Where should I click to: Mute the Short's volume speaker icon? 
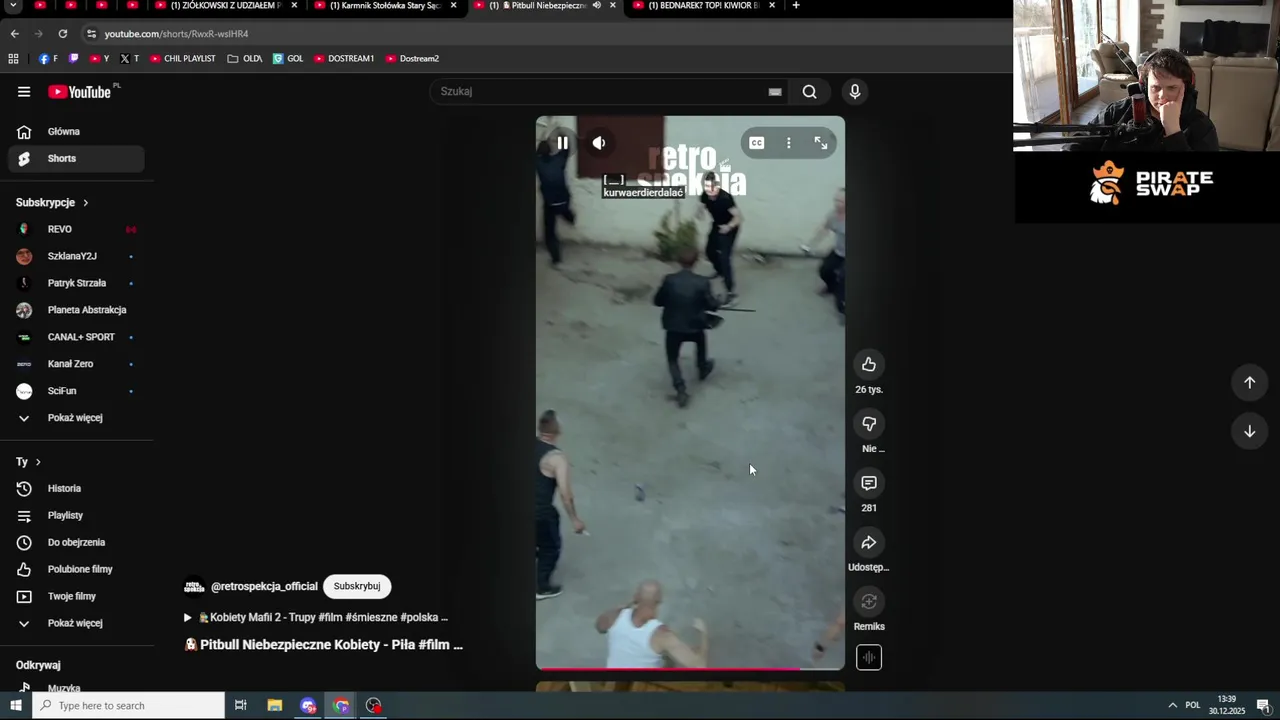(598, 143)
